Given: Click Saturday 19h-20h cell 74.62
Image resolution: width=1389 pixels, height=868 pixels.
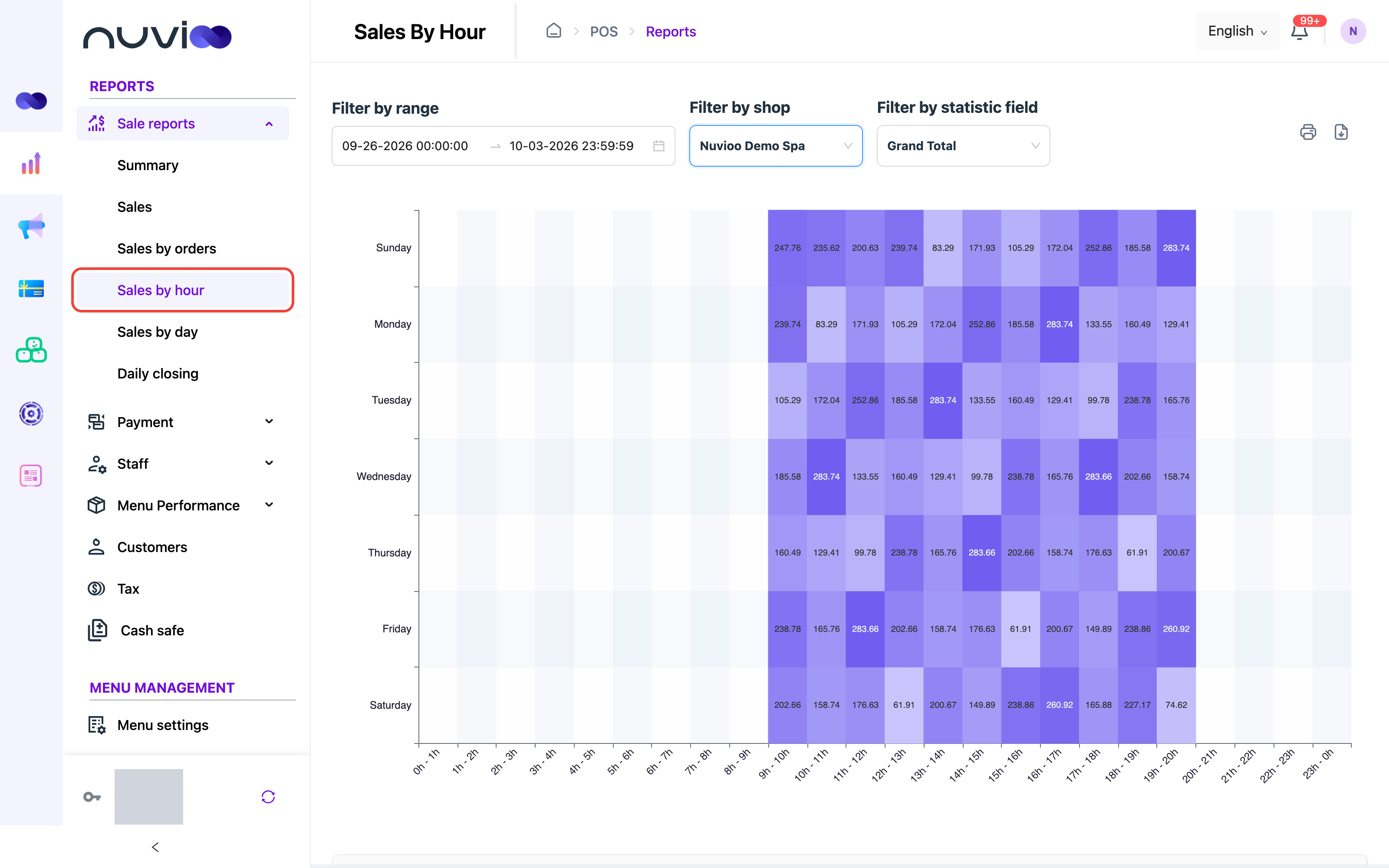Looking at the screenshot, I should 1176,705.
